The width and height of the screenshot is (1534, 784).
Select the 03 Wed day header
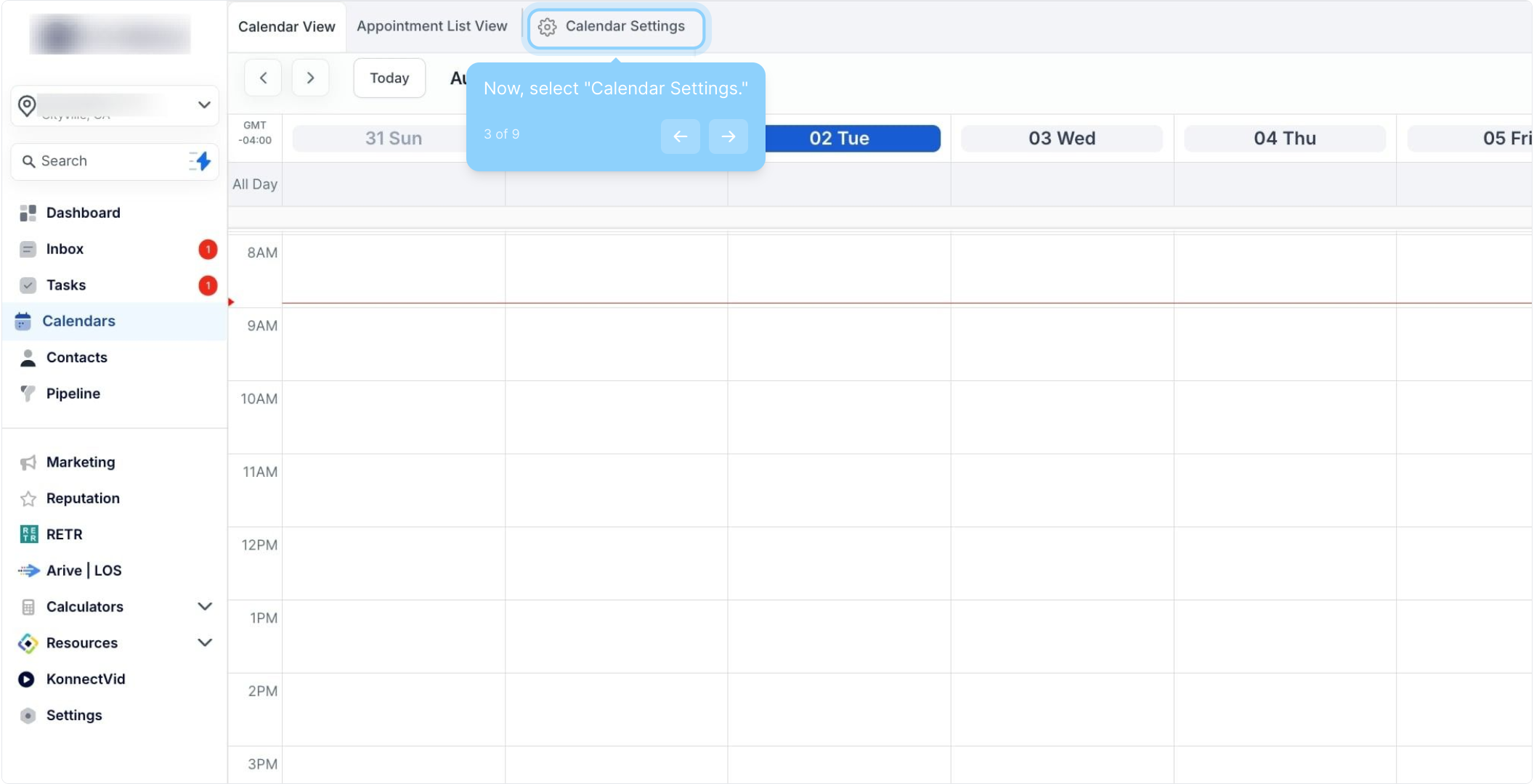click(x=1061, y=138)
